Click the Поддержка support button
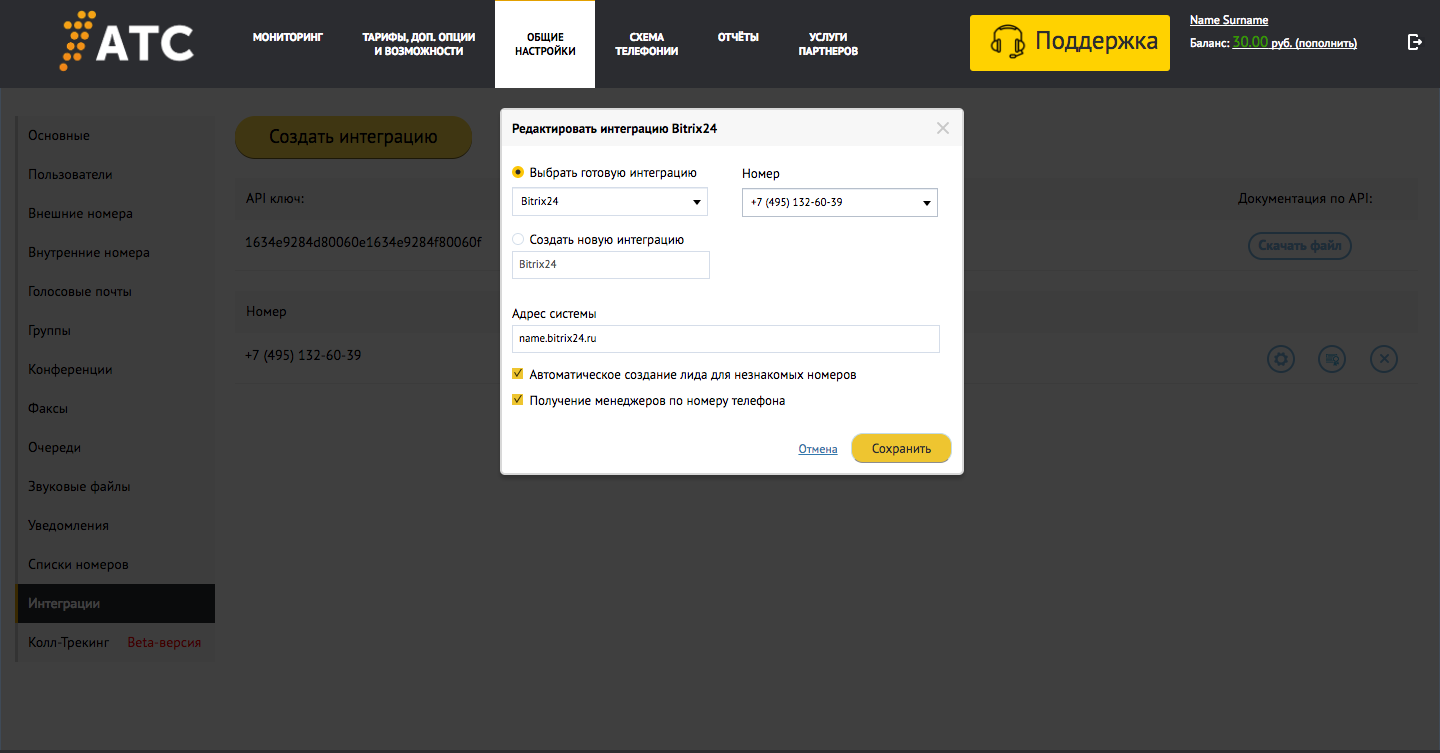The height and width of the screenshot is (753, 1440). tap(1070, 43)
